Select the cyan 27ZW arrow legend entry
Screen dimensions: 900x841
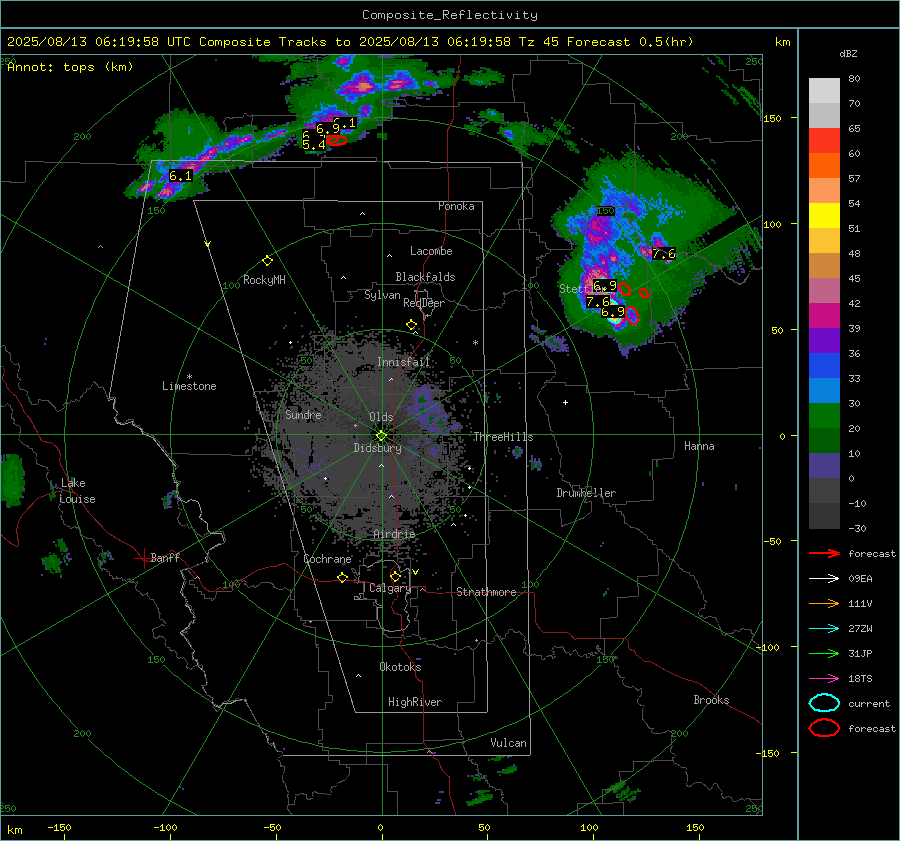[824, 628]
